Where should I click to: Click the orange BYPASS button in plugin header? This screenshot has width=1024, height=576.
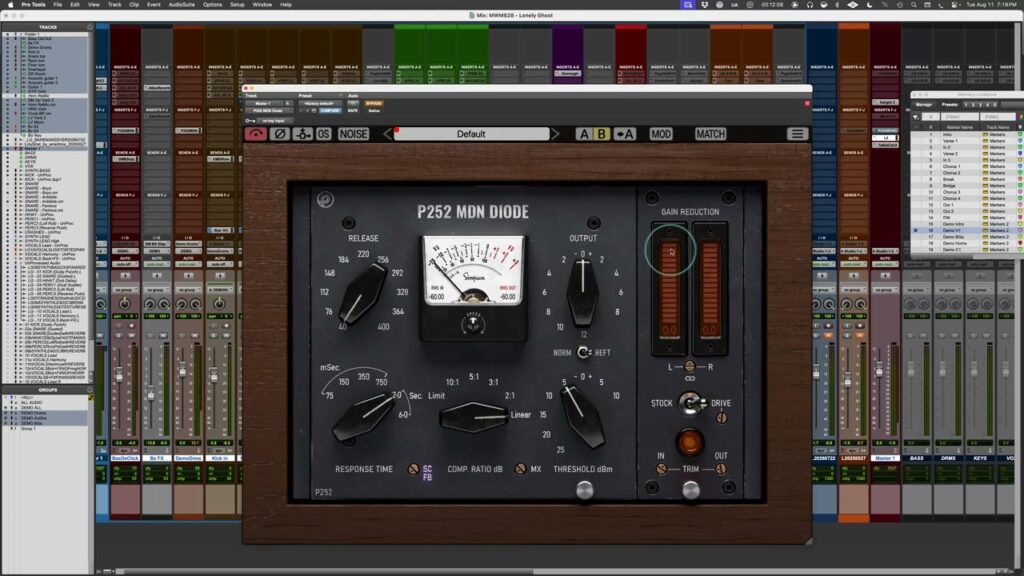coord(374,103)
